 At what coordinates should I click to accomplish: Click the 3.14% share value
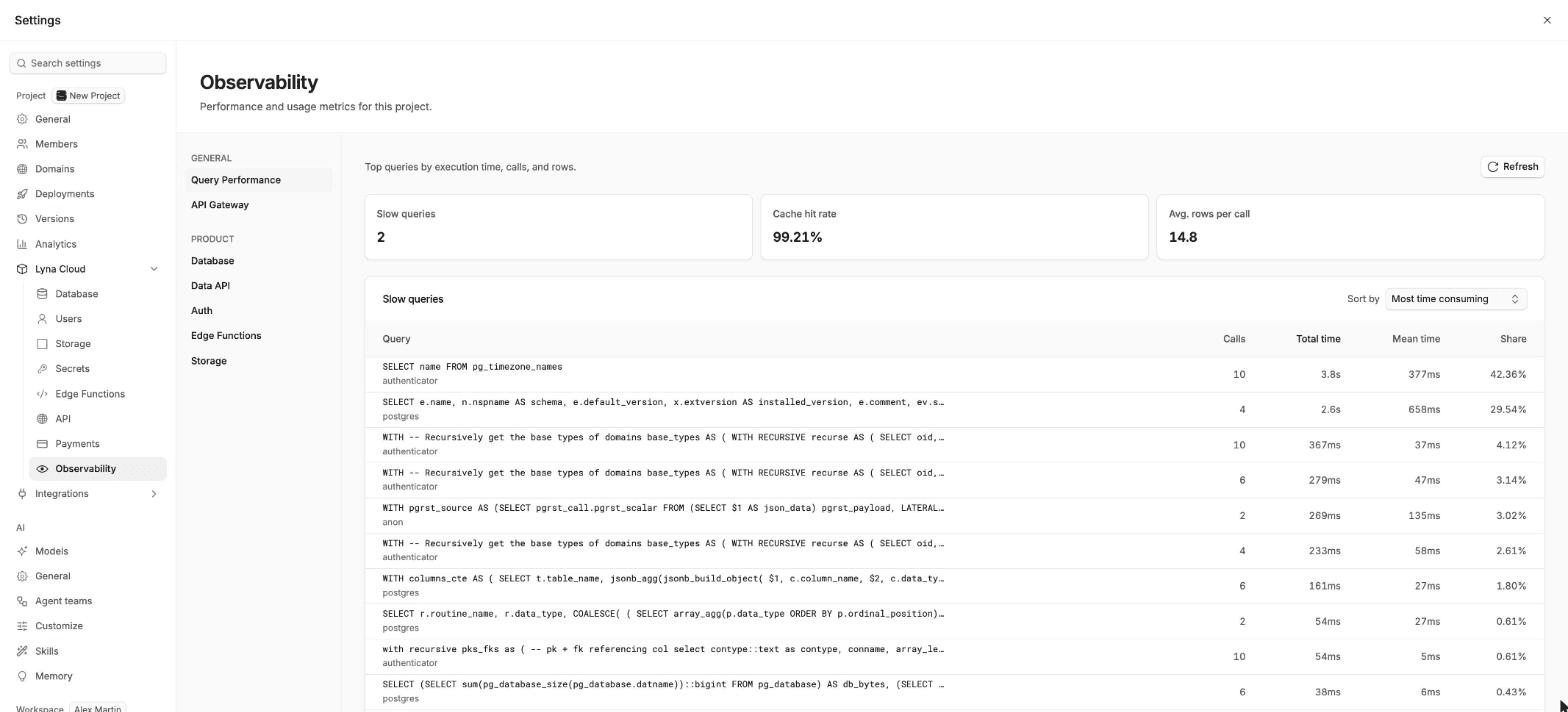click(x=1511, y=480)
